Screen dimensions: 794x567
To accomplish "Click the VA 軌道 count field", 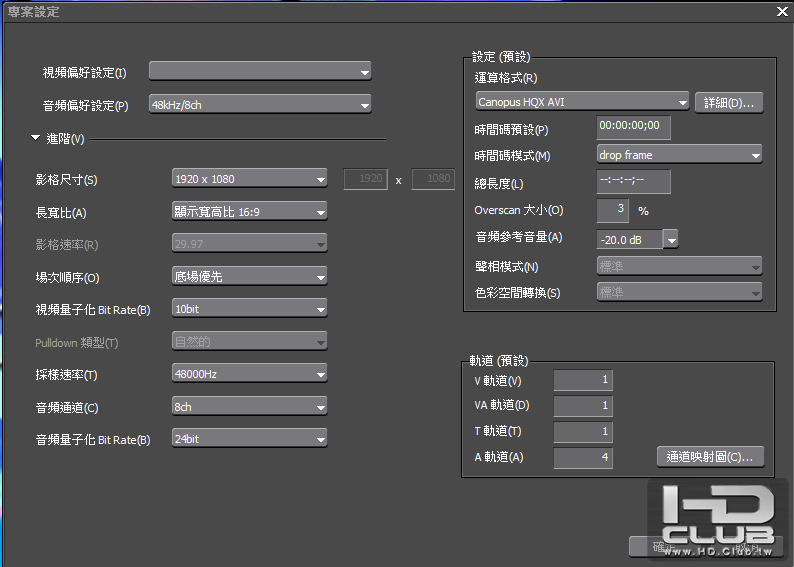I will (x=583, y=406).
